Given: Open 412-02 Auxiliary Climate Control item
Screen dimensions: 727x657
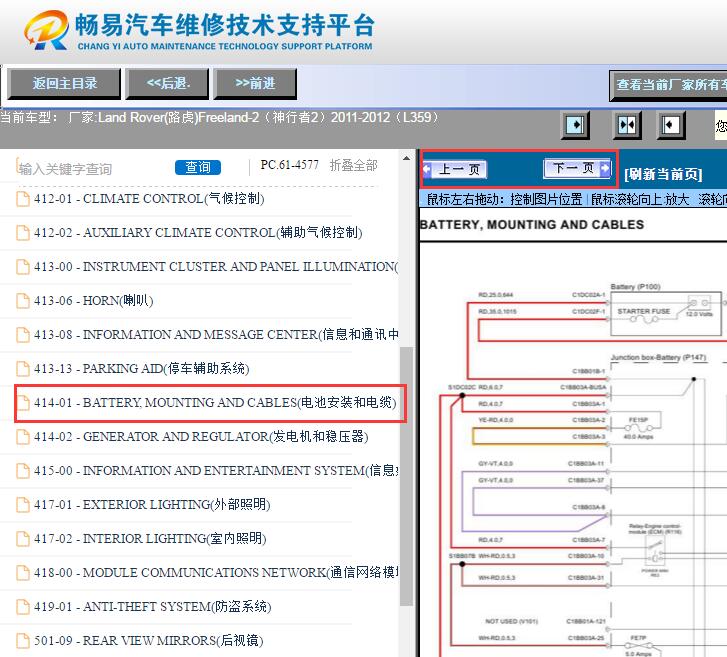Looking at the screenshot, I should 198,232.
